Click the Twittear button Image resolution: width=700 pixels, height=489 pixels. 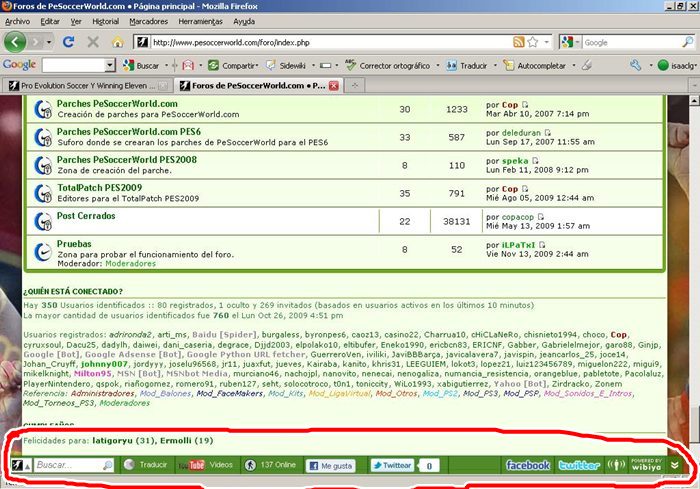pos(392,465)
